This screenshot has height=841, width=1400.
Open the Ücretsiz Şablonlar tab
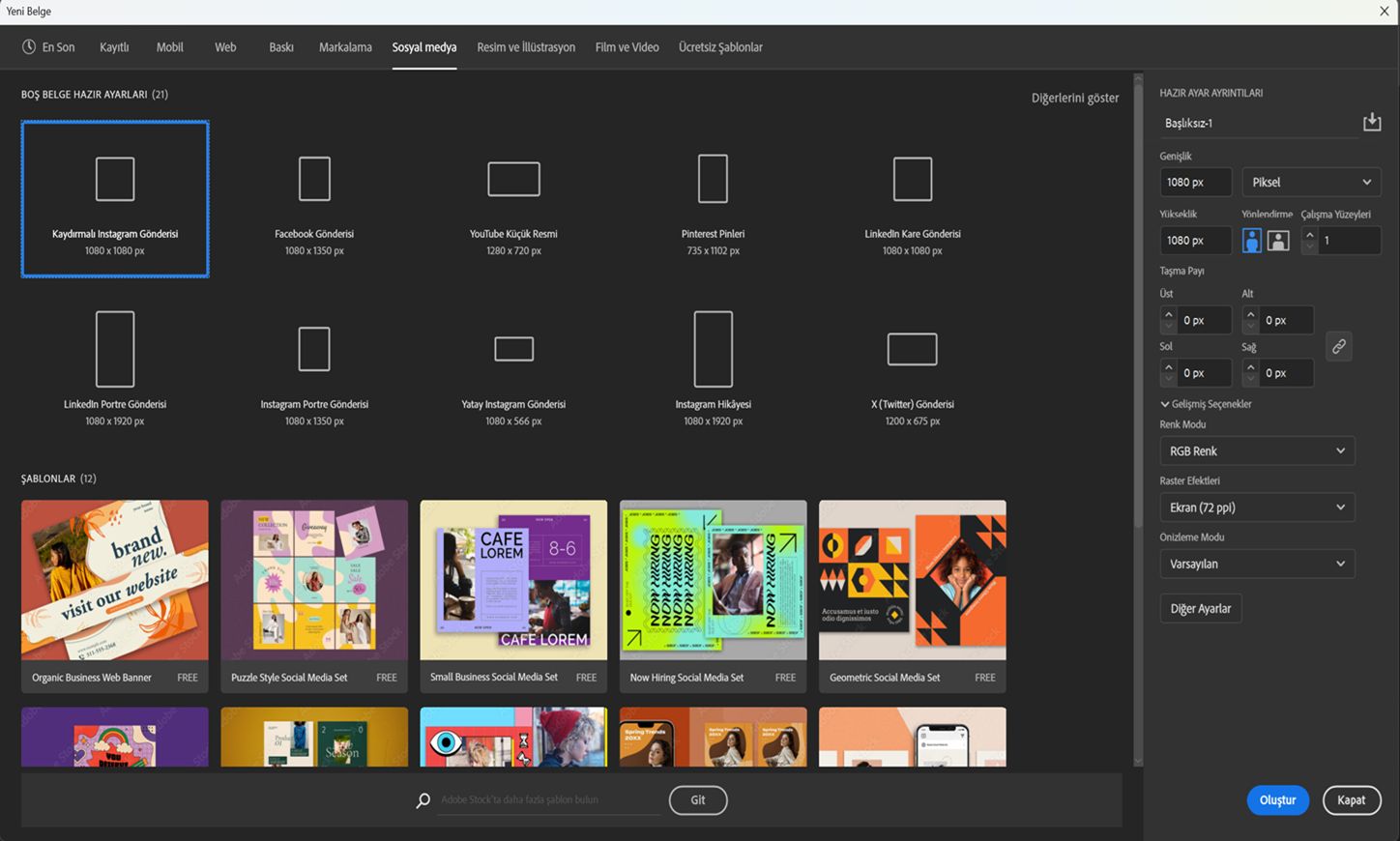pos(720,46)
